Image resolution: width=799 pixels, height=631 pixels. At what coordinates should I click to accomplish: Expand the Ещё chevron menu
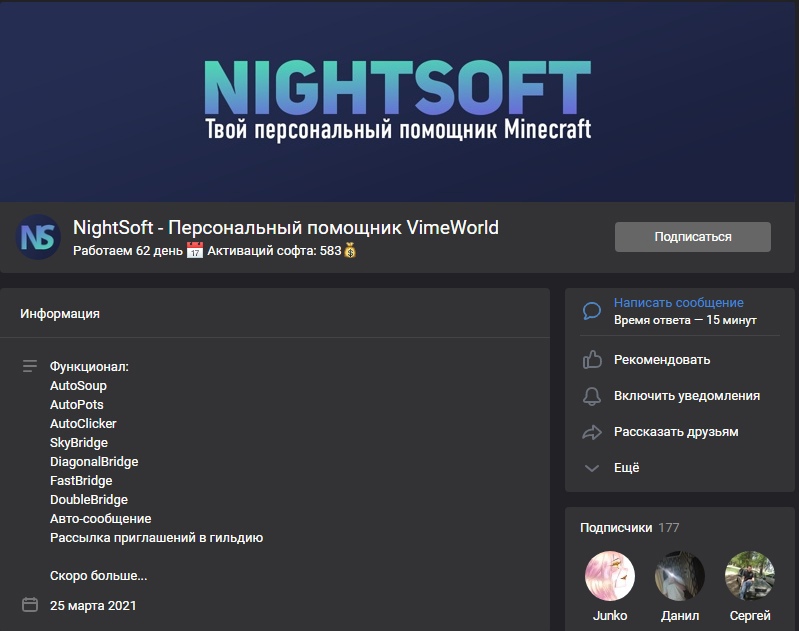[x=592, y=468]
